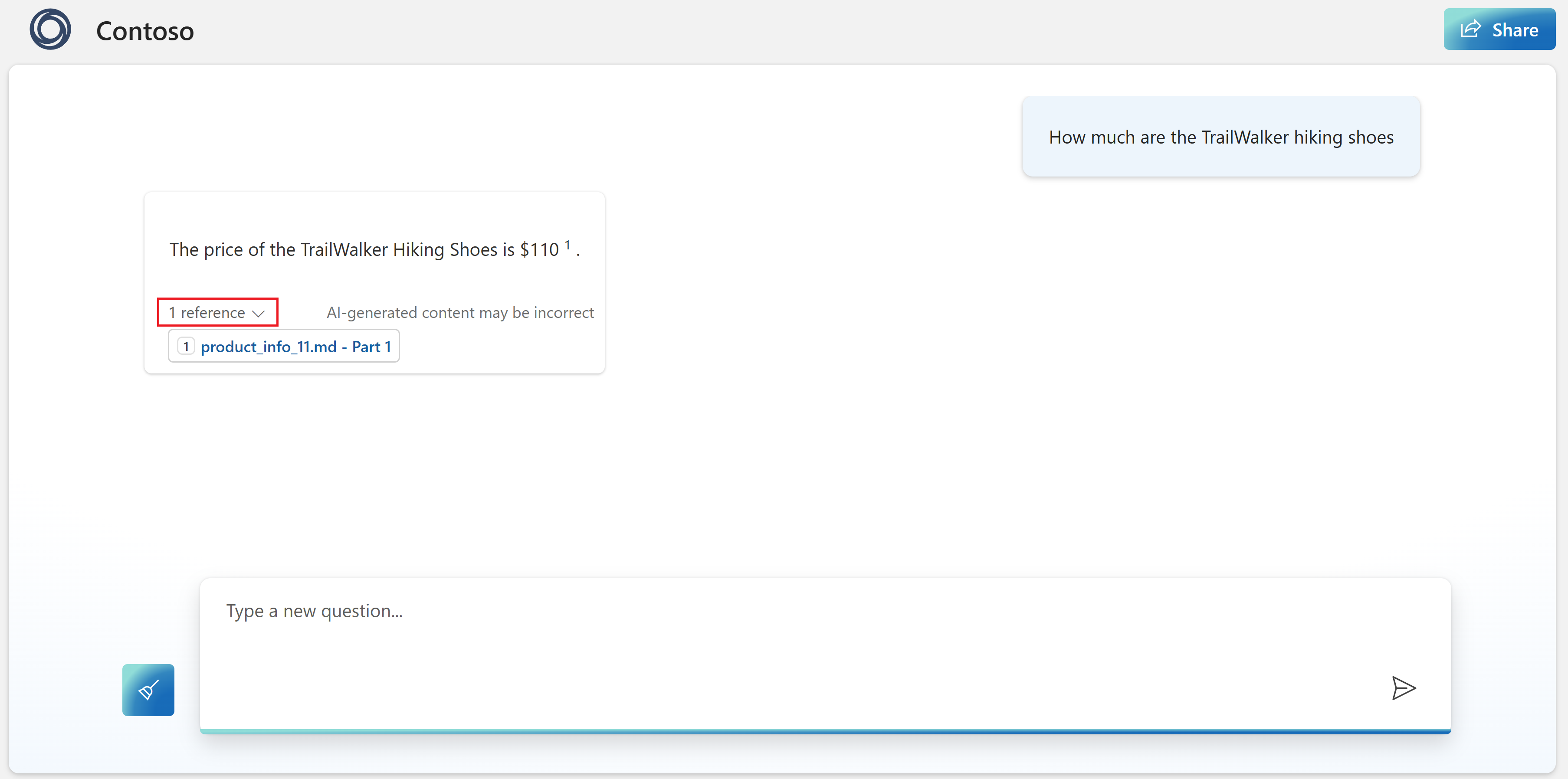Click the $110 price in the answer
Screen dimensions: 1568x779
pos(539,249)
